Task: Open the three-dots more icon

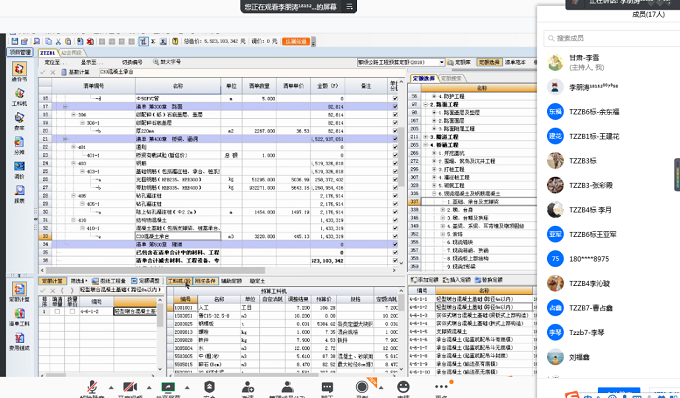Action: pos(441,387)
